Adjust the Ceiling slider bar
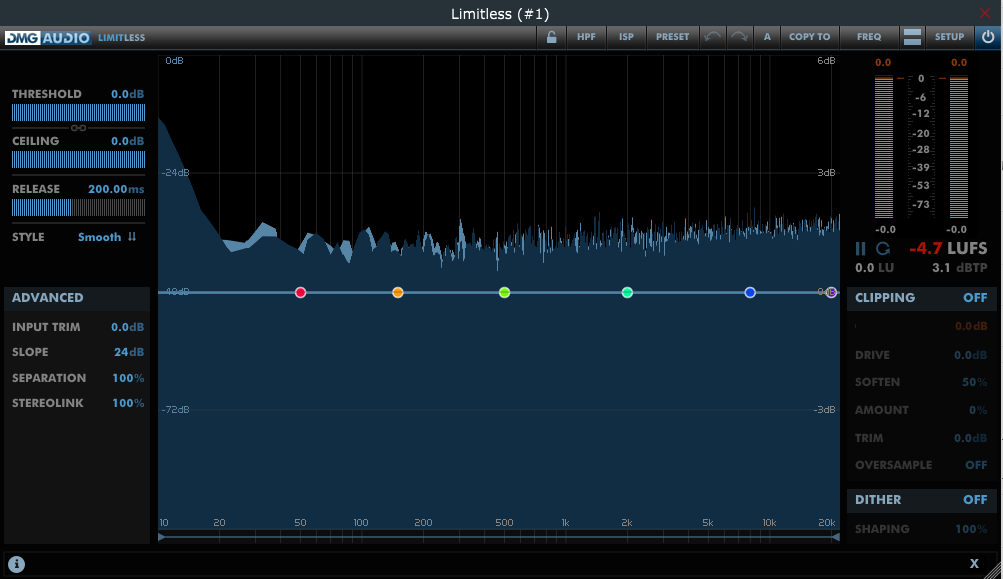 [x=79, y=159]
